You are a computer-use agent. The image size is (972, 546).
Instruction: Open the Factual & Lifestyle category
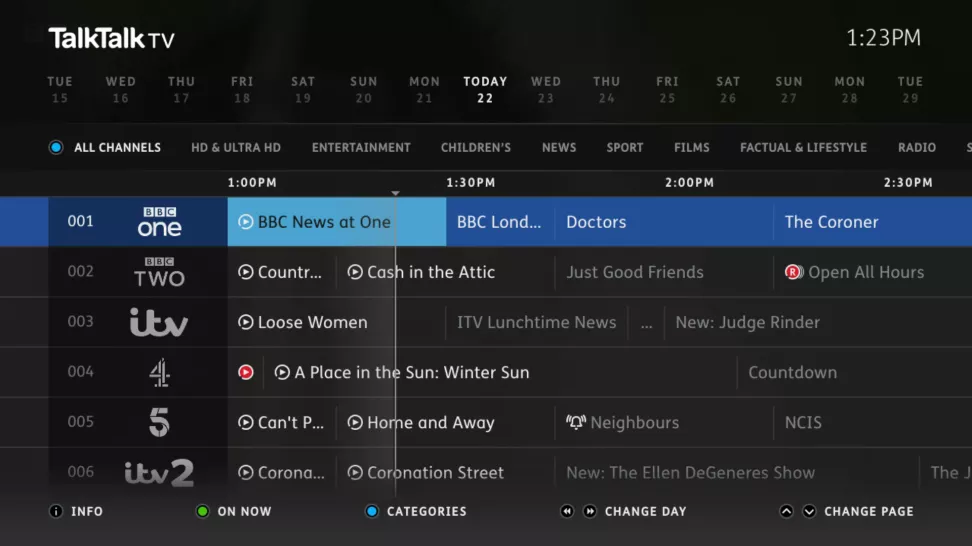[x=803, y=148]
